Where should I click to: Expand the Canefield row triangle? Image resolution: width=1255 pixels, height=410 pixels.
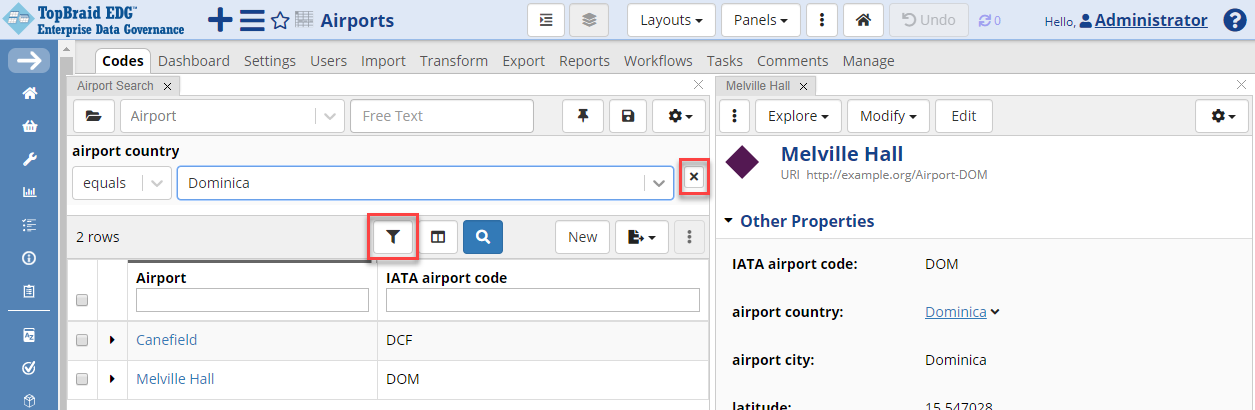pyautogui.click(x=112, y=341)
